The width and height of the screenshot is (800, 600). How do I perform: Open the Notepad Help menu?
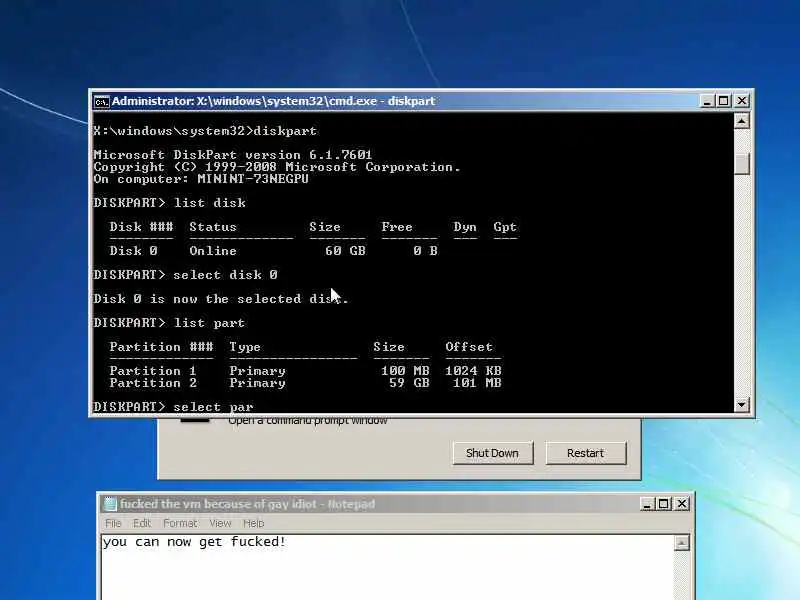[254, 523]
